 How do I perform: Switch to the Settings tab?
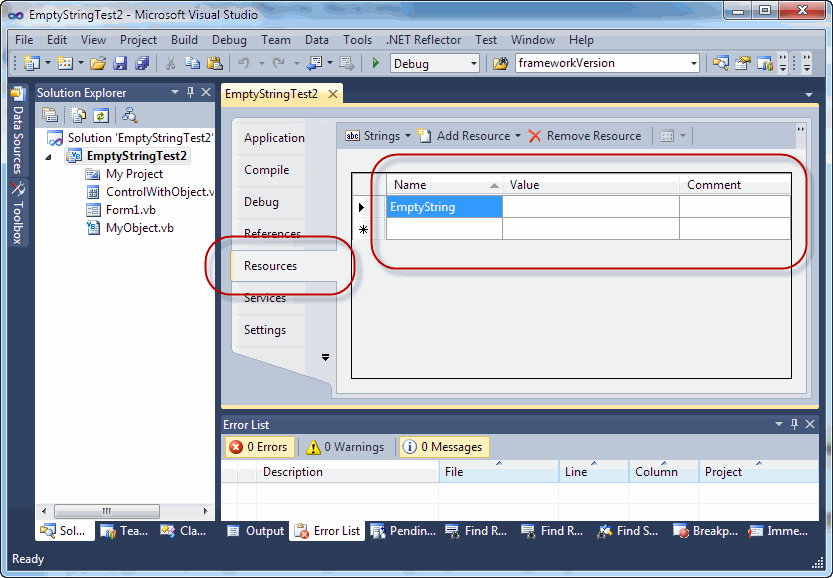(x=265, y=330)
